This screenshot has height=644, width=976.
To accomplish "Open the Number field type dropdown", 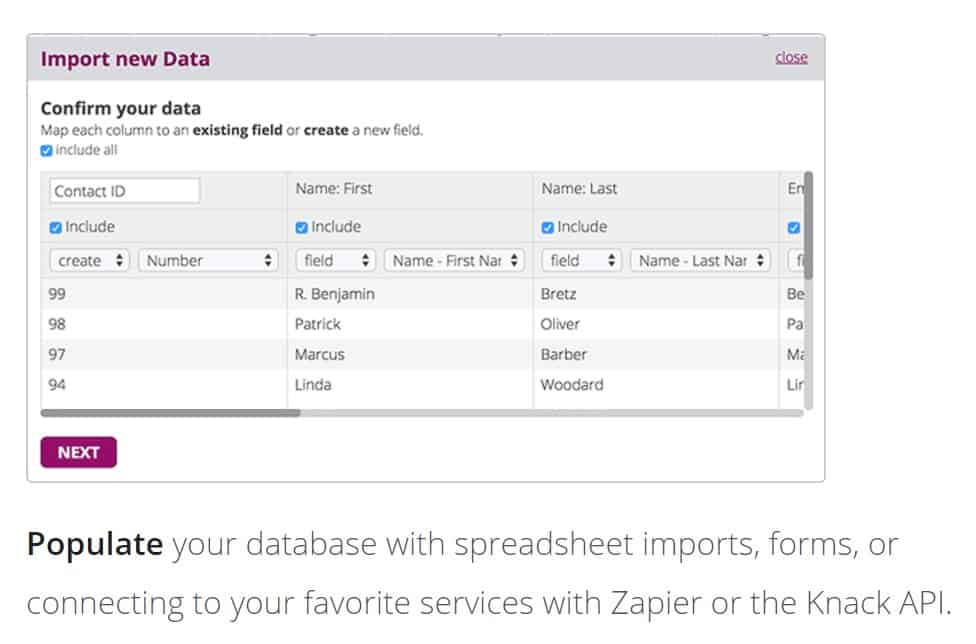I will [x=208, y=261].
